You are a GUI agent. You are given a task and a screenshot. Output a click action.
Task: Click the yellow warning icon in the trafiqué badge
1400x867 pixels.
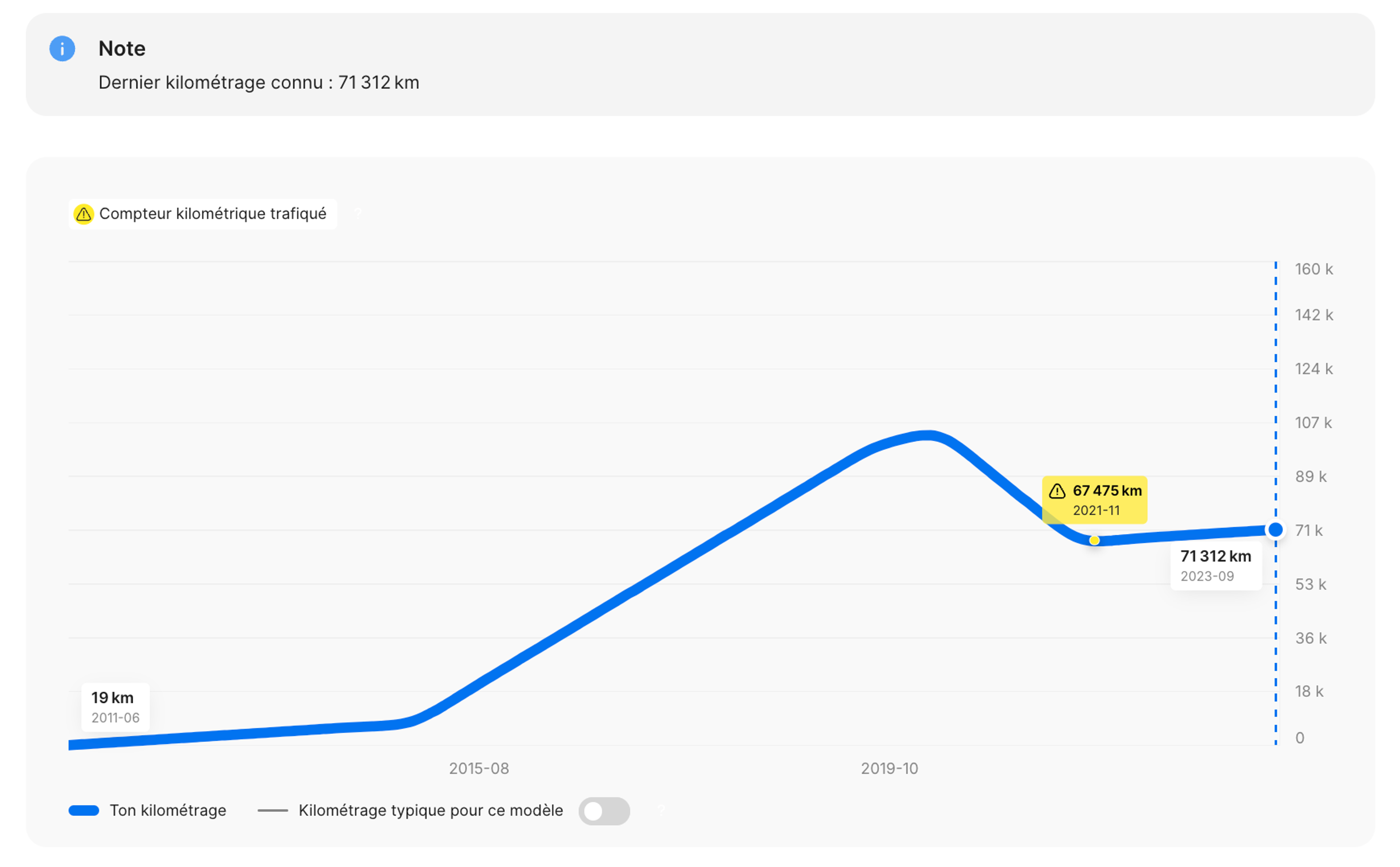(x=84, y=214)
